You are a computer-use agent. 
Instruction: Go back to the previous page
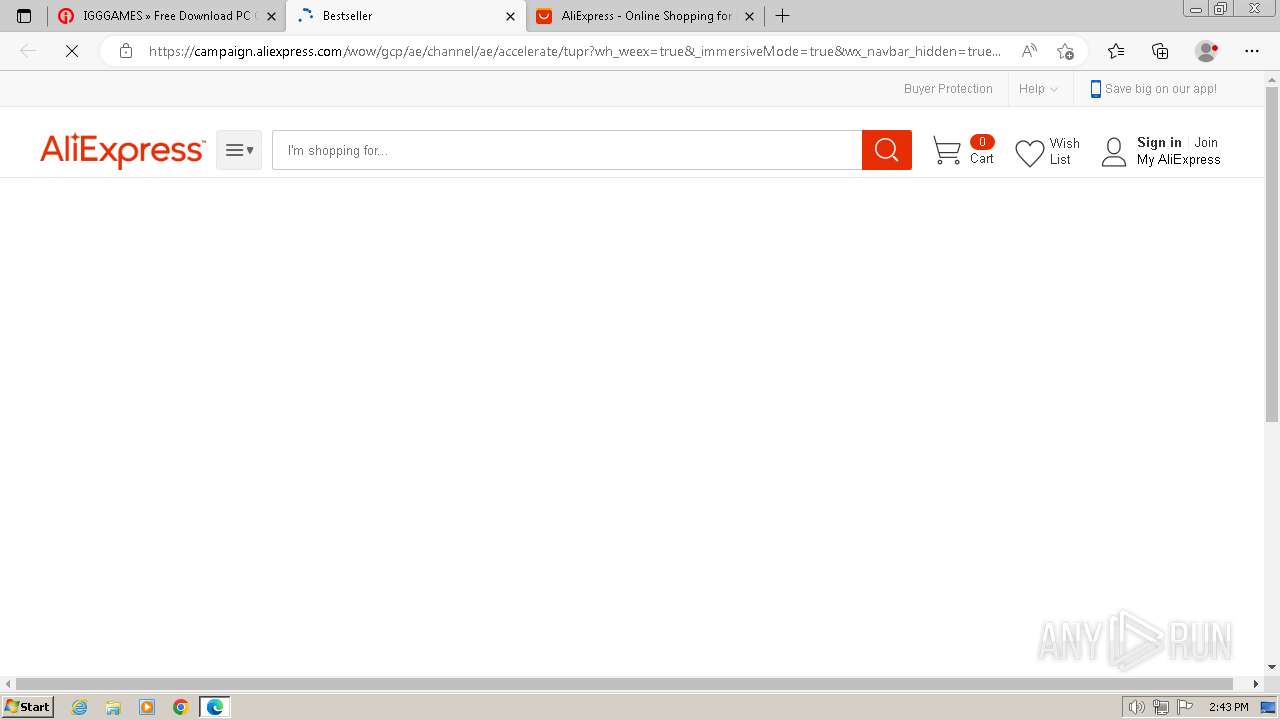(28, 51)
